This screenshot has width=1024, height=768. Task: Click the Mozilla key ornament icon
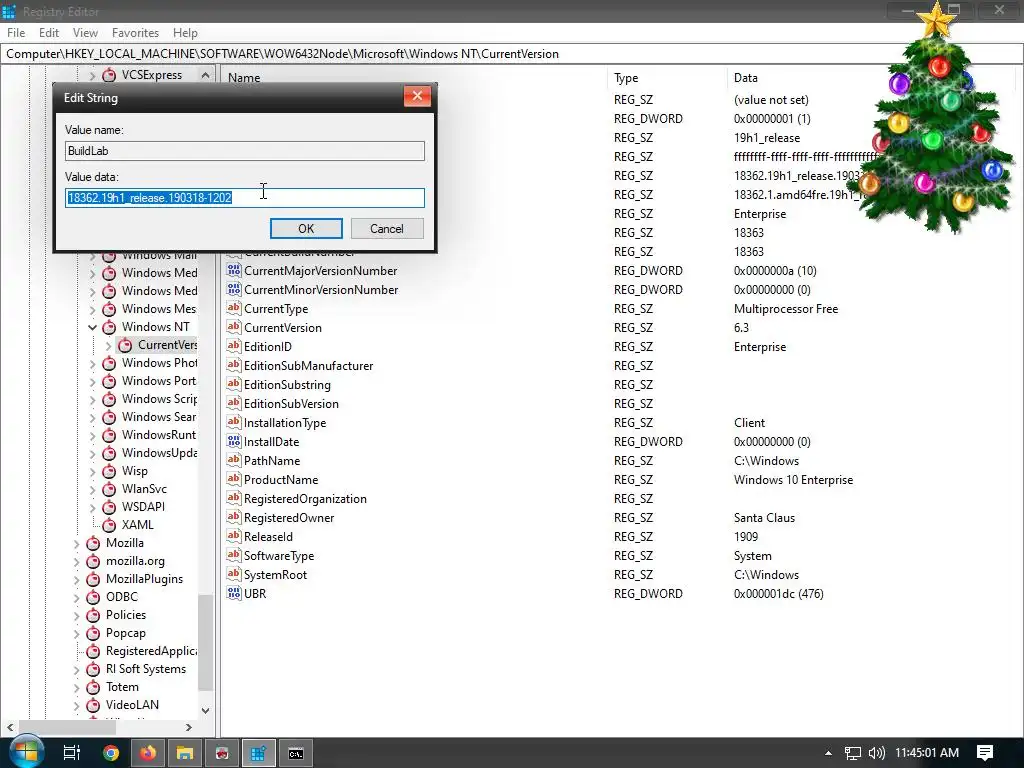point(93,543)
